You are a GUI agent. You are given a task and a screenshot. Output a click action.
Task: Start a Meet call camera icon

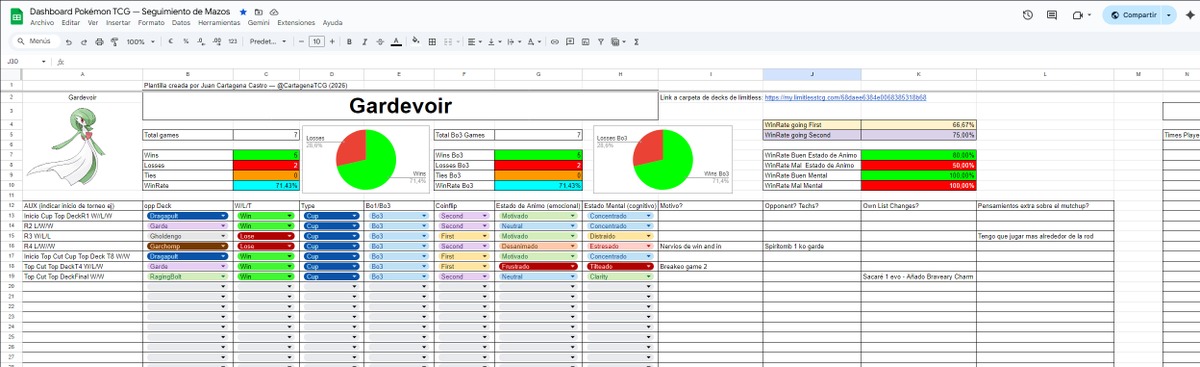[x=1079, y=15]
